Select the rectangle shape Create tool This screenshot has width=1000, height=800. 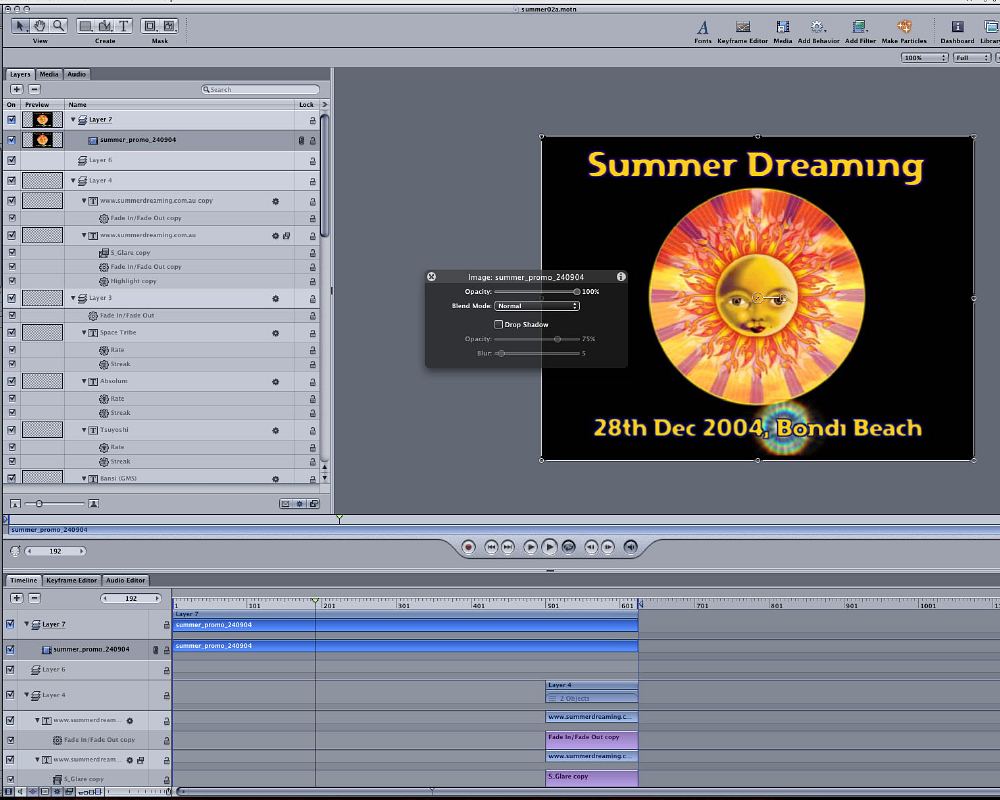85,26
